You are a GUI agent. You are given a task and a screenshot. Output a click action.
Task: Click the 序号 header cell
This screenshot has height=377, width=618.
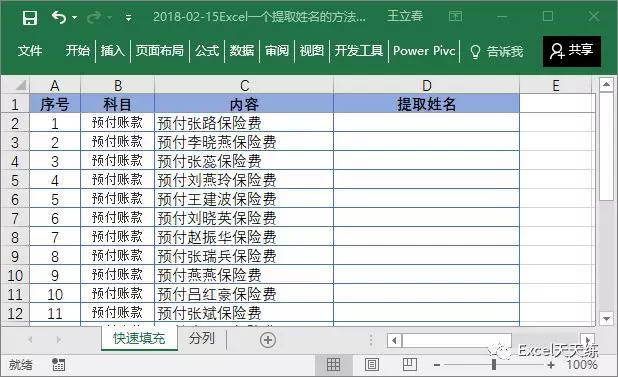pos(55,104)
